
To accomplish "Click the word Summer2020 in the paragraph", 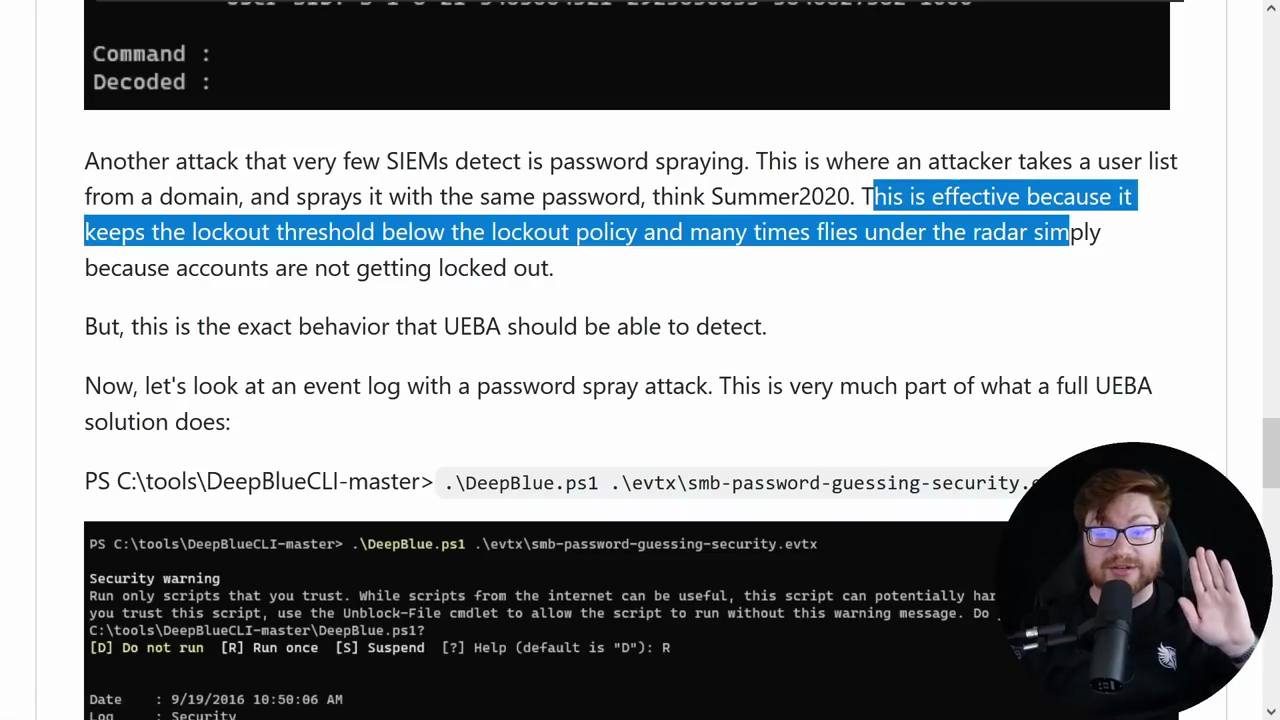I will click(782, 197).
